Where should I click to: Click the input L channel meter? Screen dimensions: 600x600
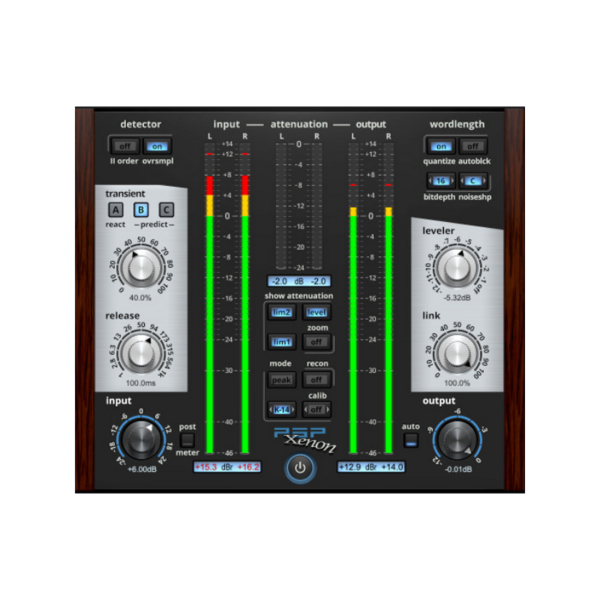pos(210,298)
